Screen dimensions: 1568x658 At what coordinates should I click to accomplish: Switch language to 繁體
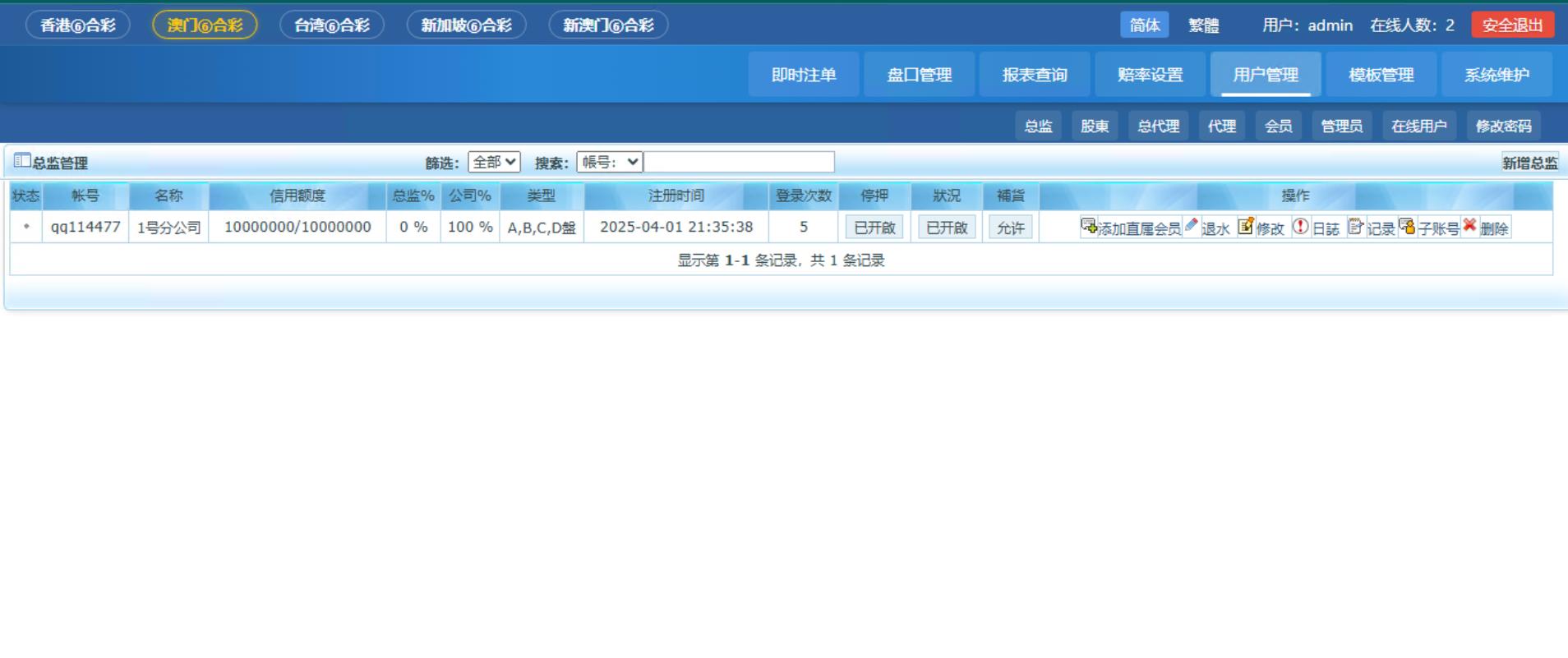click(x=1203, y=25)
